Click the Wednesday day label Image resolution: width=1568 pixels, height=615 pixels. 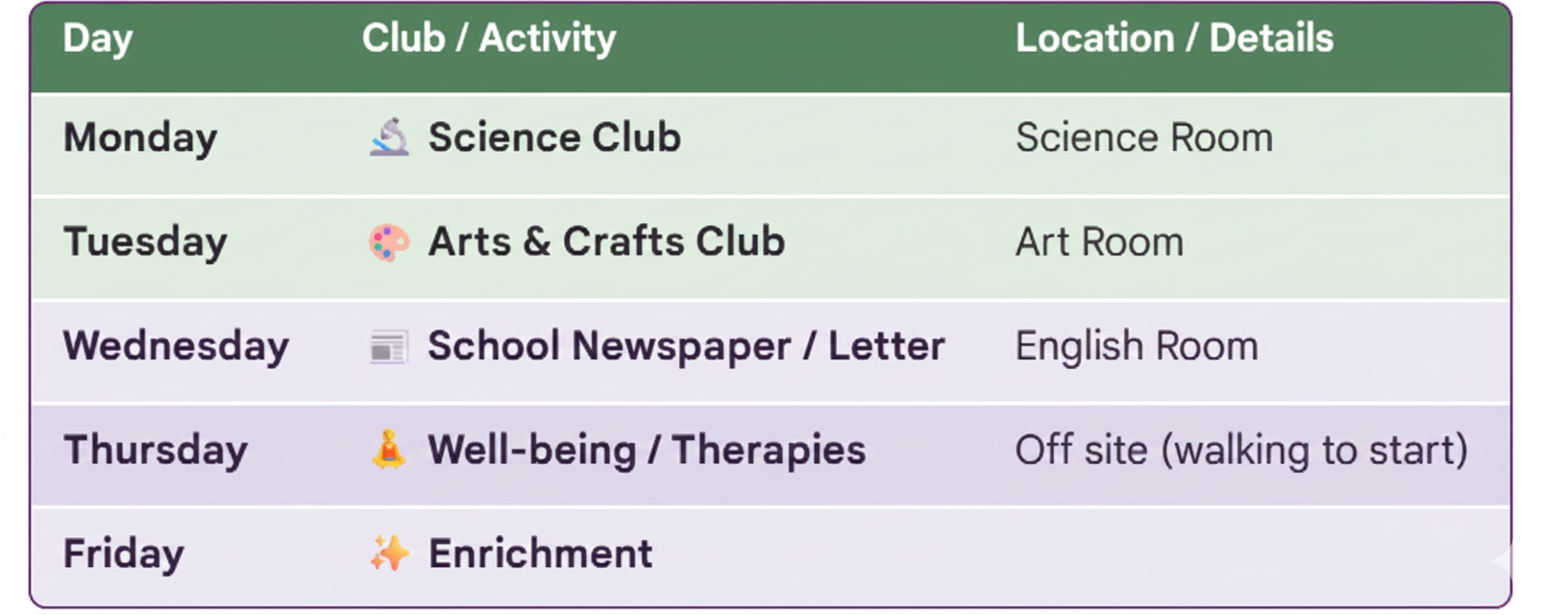coord(176,347)
